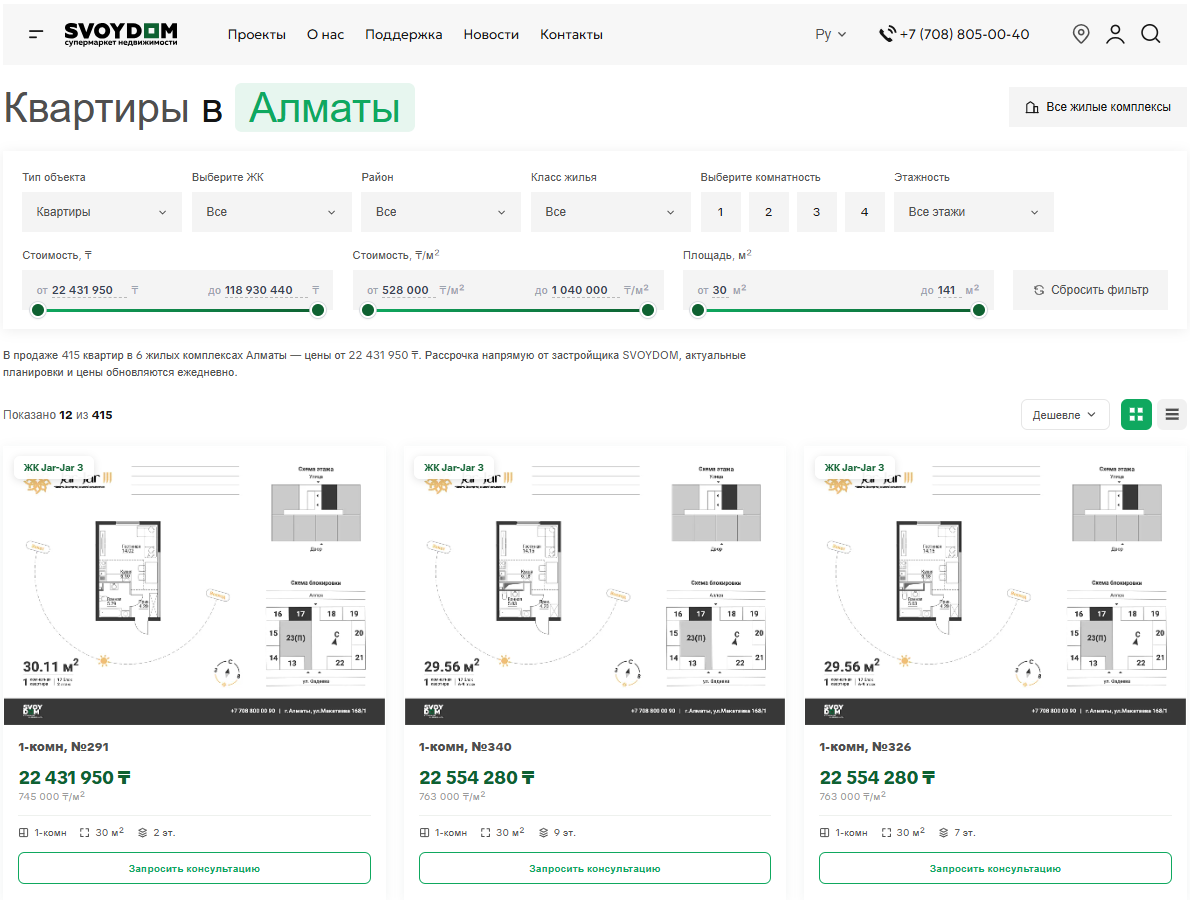Open the map location pin icon
The image size is (1190, 900).
click(x=1081, y=34)
